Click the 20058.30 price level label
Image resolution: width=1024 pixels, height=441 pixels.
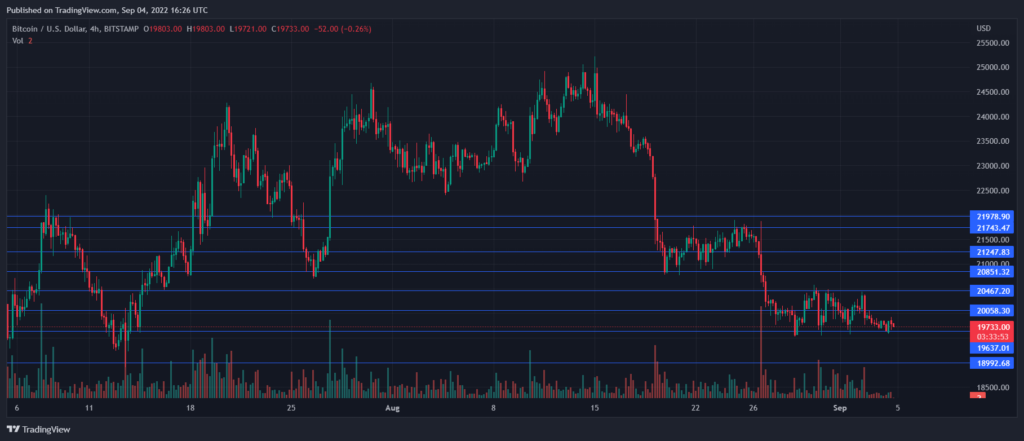coord(993,310)
